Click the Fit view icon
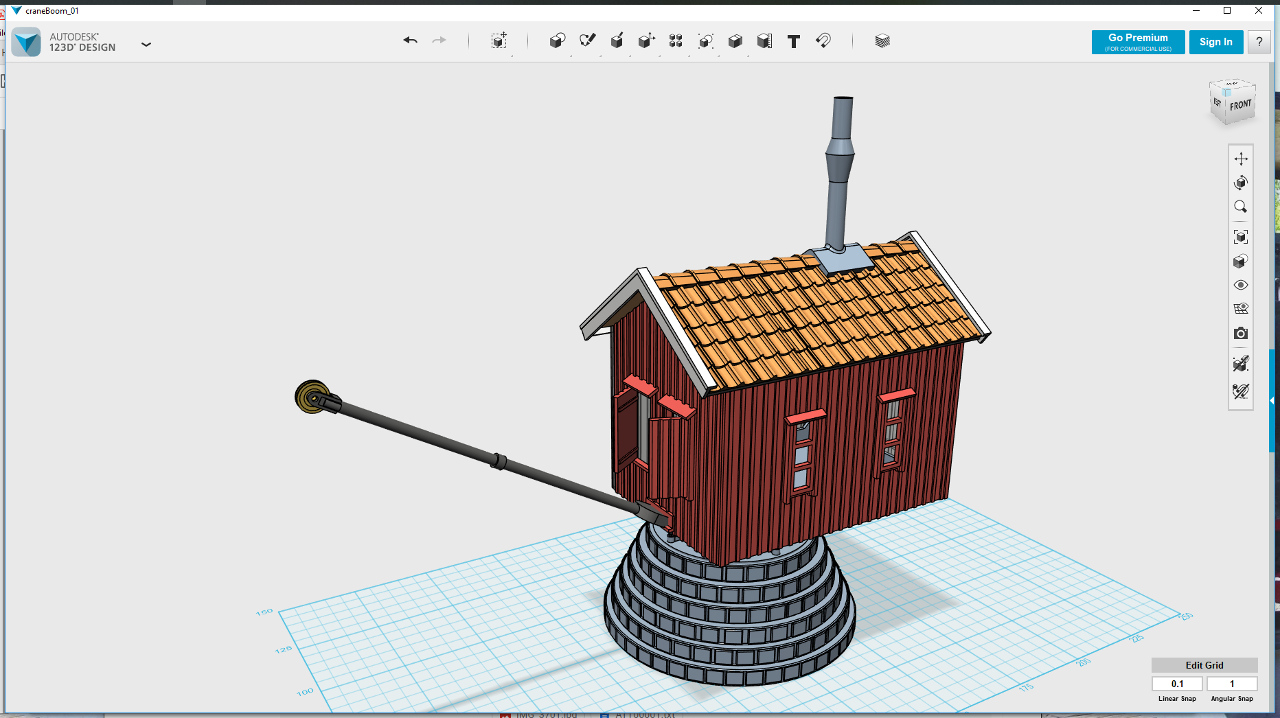This screenshot has width=1280, height=718. coord(1241,237)
